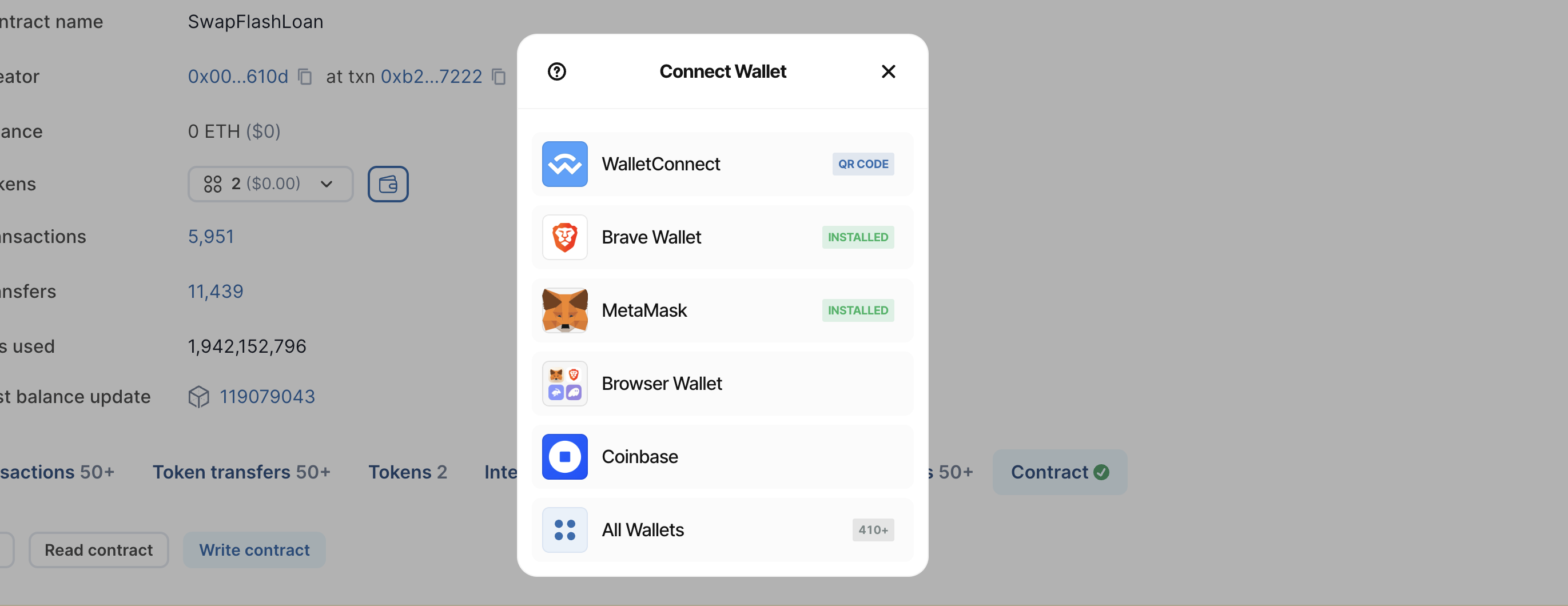This screenshot has height=606, width=1568.
Task: Connect using the Coinbase wallet
Action: click(x=722, y=457)
